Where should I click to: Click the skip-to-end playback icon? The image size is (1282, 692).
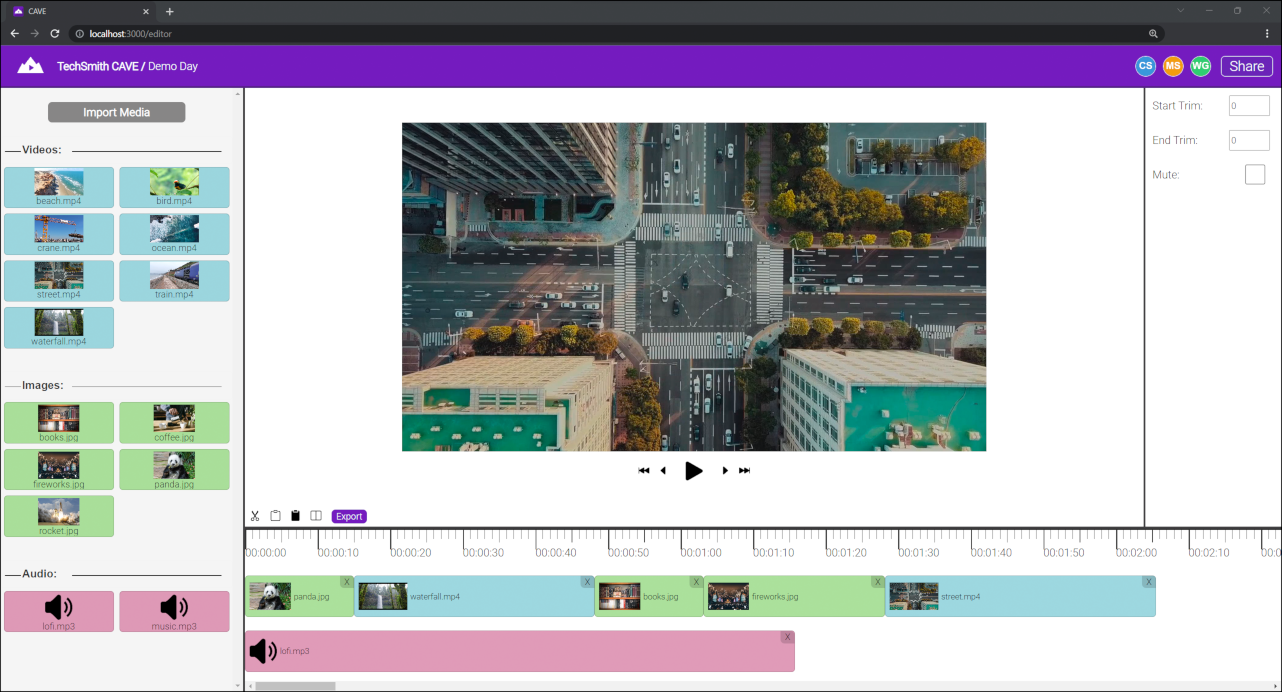pyautogui.click(x=744, y=470)
